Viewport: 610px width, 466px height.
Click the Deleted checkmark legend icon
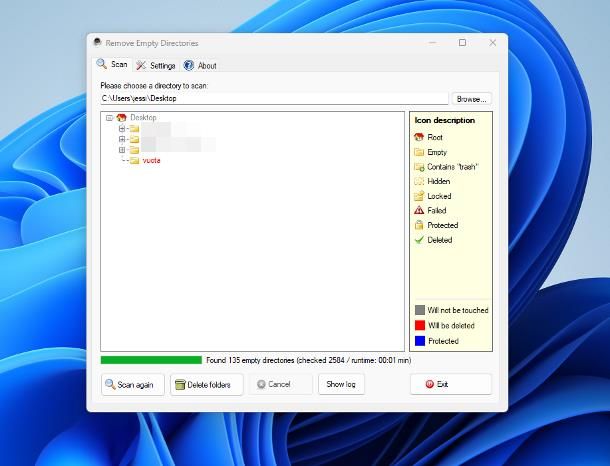click(419, 240)
